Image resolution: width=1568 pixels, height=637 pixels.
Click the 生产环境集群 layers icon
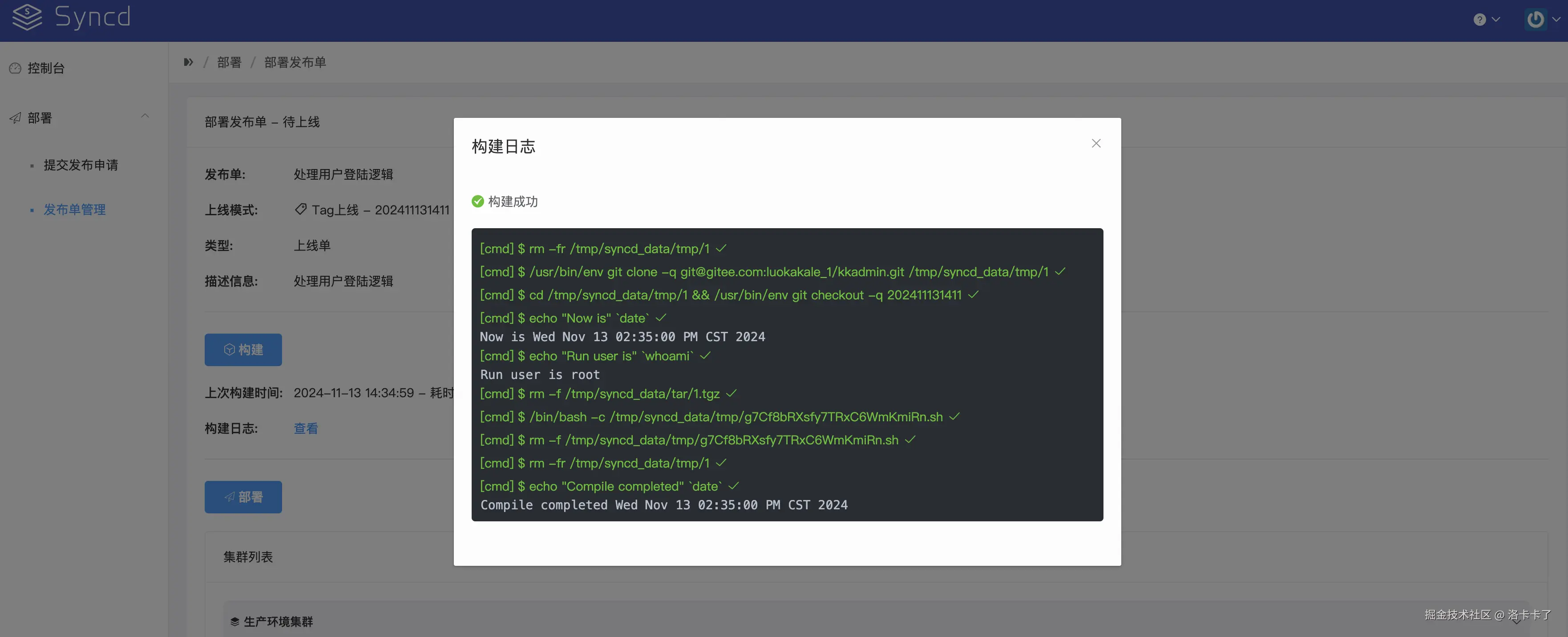tap(234, 621)
